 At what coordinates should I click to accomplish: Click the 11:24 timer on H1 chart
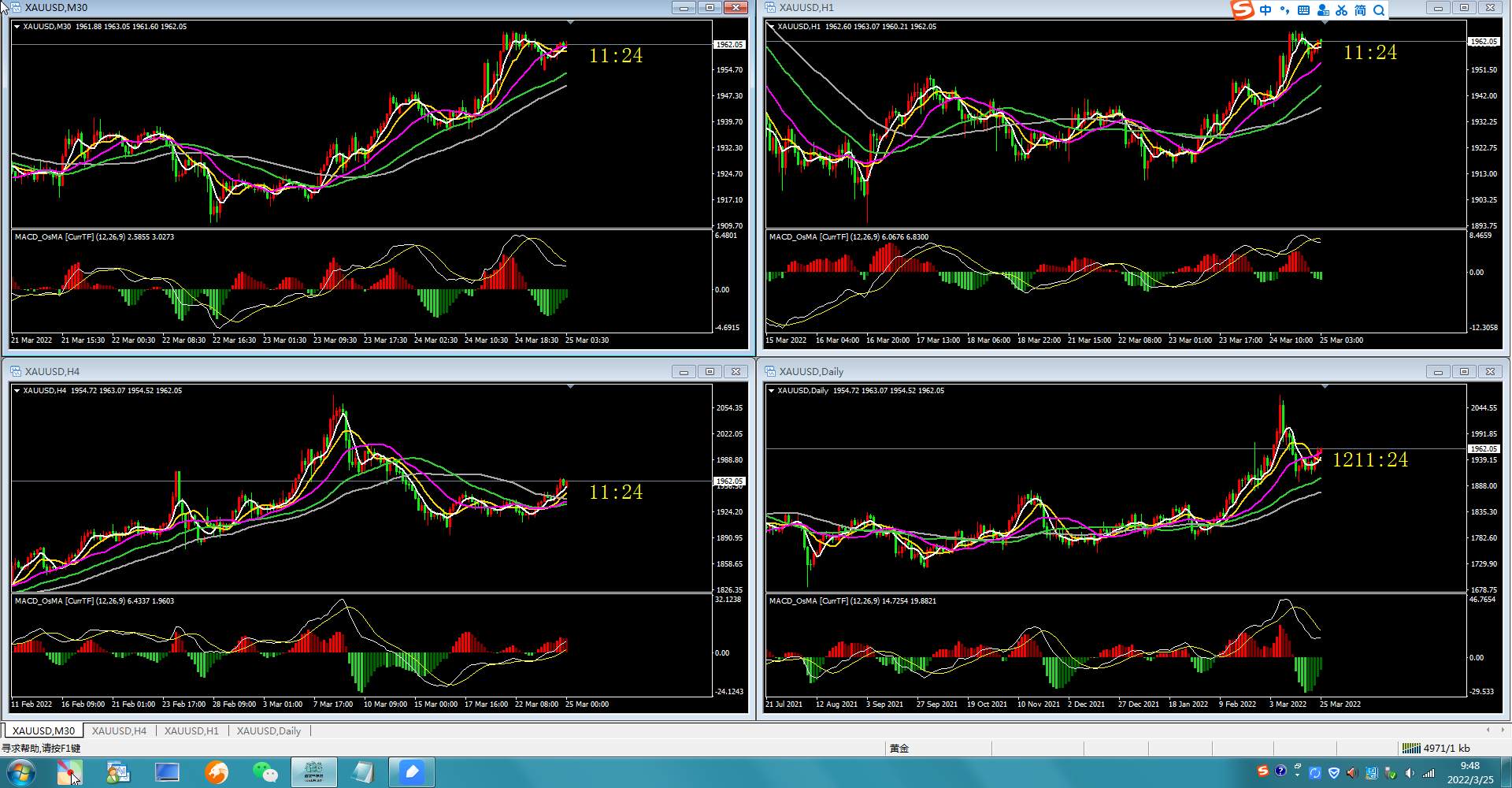[1370, 53]
